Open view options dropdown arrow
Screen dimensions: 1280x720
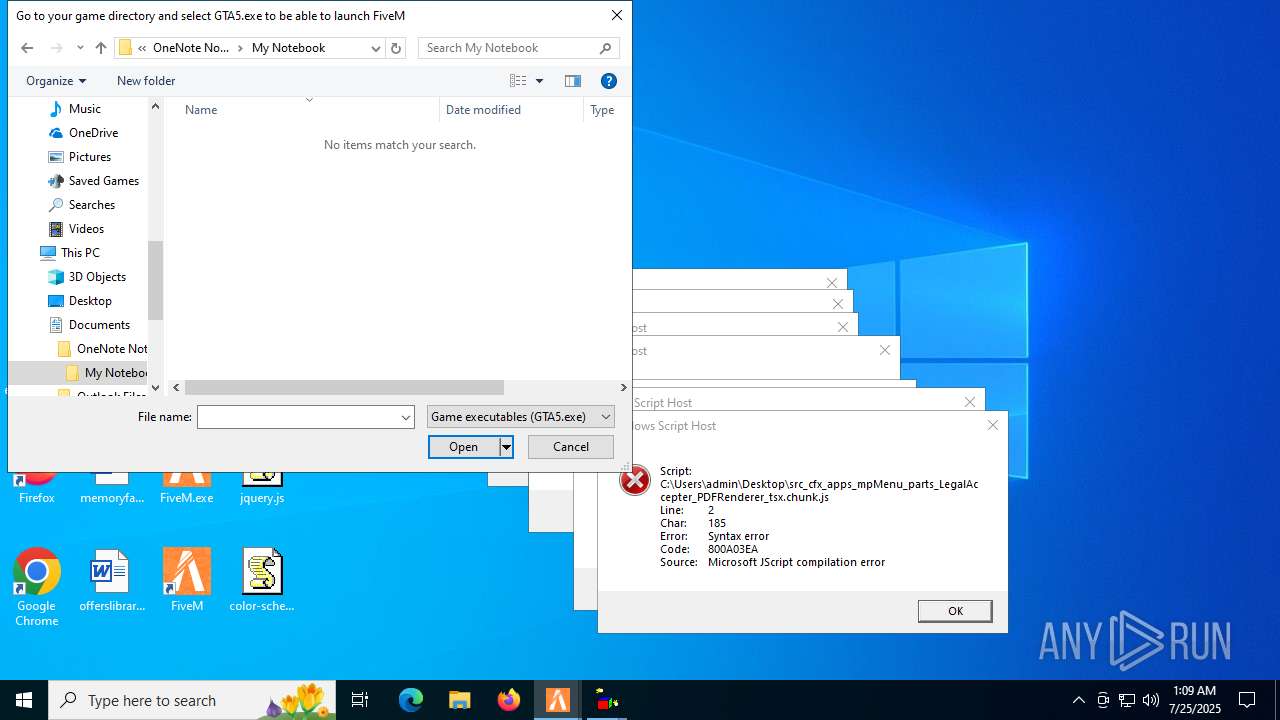[540, 81]
